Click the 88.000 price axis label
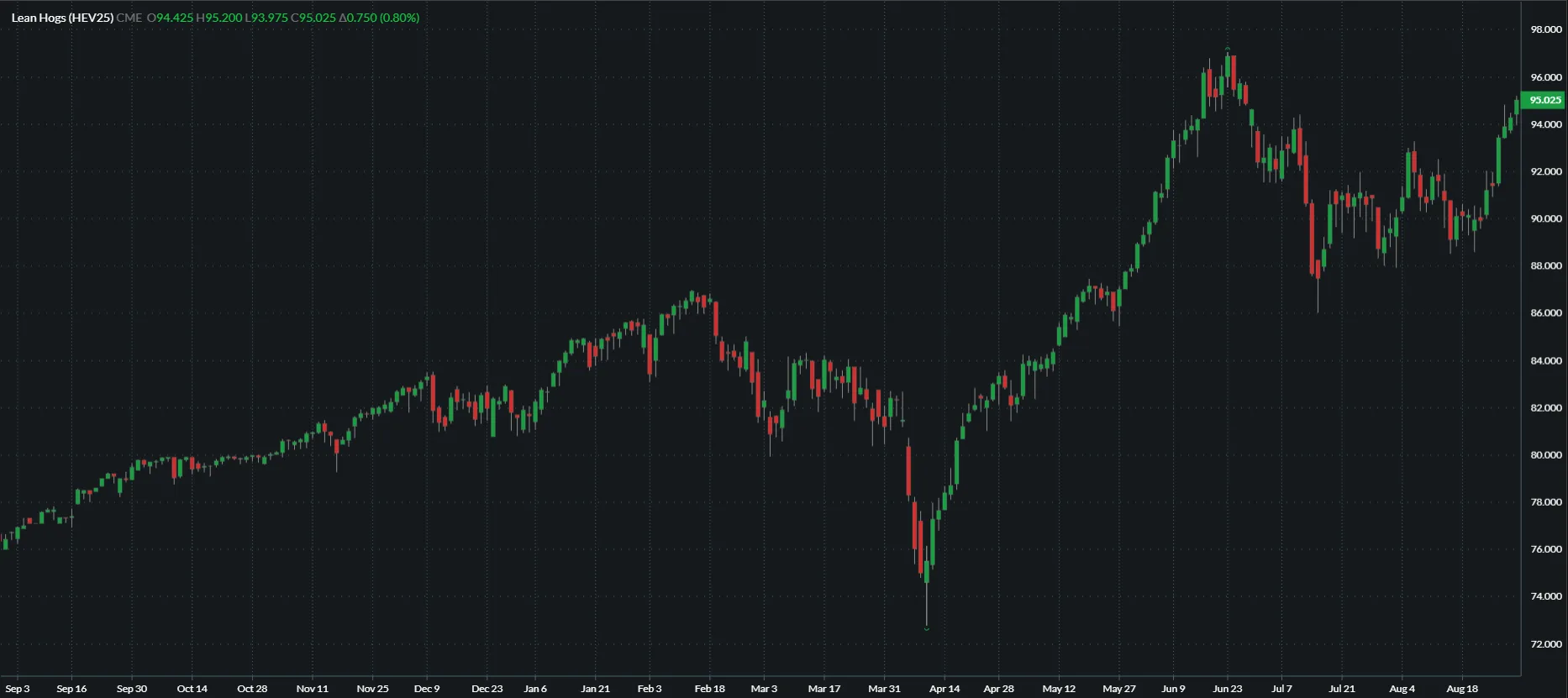The height and width of the screenshot is (698, 1568). coord(1546,266)
